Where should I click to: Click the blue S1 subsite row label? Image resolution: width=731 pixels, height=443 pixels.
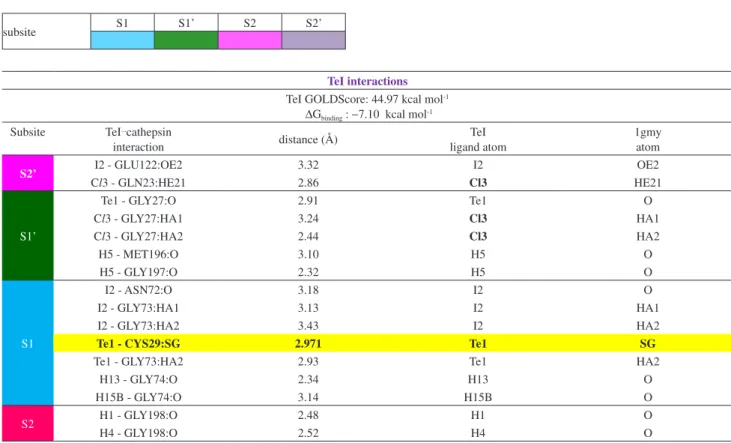click(28, 343)
